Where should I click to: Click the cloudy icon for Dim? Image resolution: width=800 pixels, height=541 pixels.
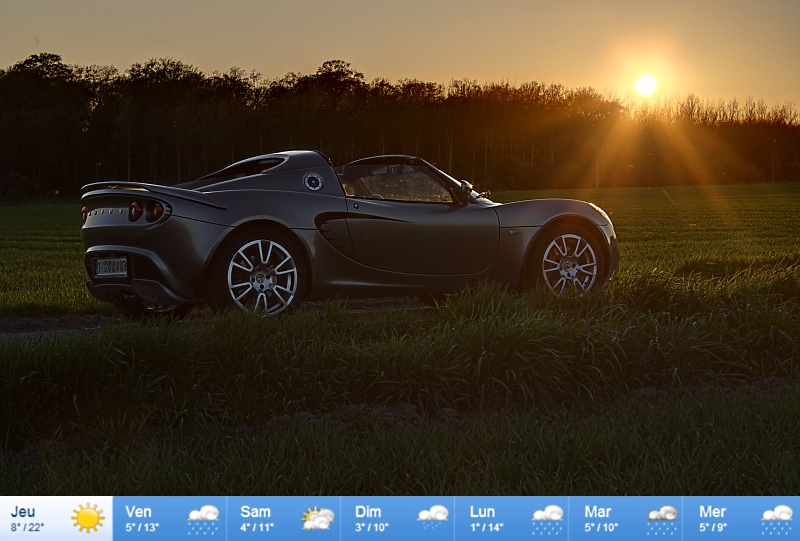tap(432, 518)
